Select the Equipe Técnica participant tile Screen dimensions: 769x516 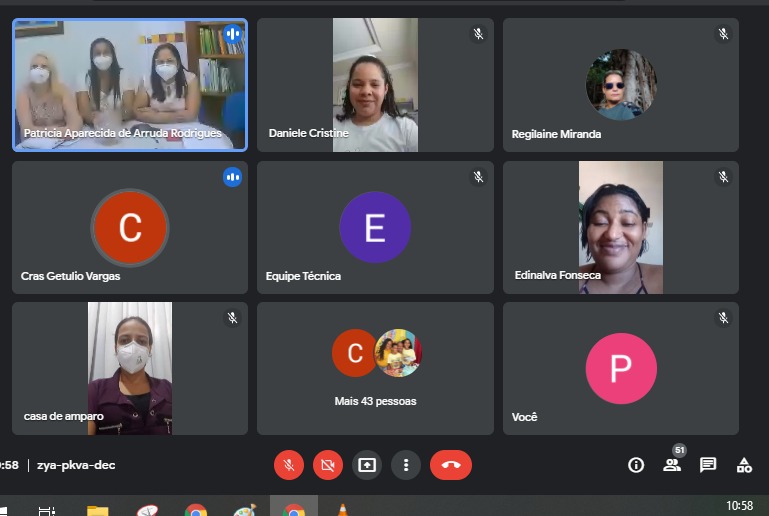pos(375,227)
